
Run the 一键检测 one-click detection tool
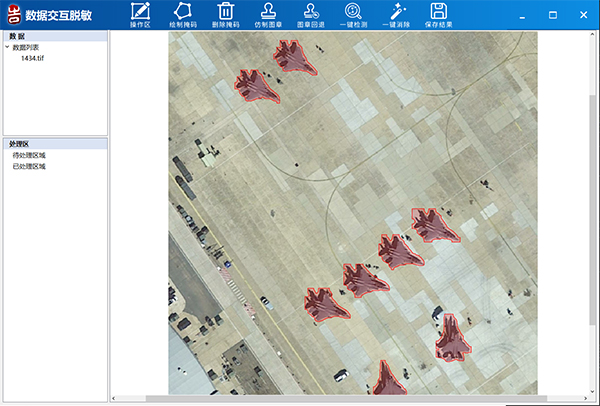coord(352,14)
